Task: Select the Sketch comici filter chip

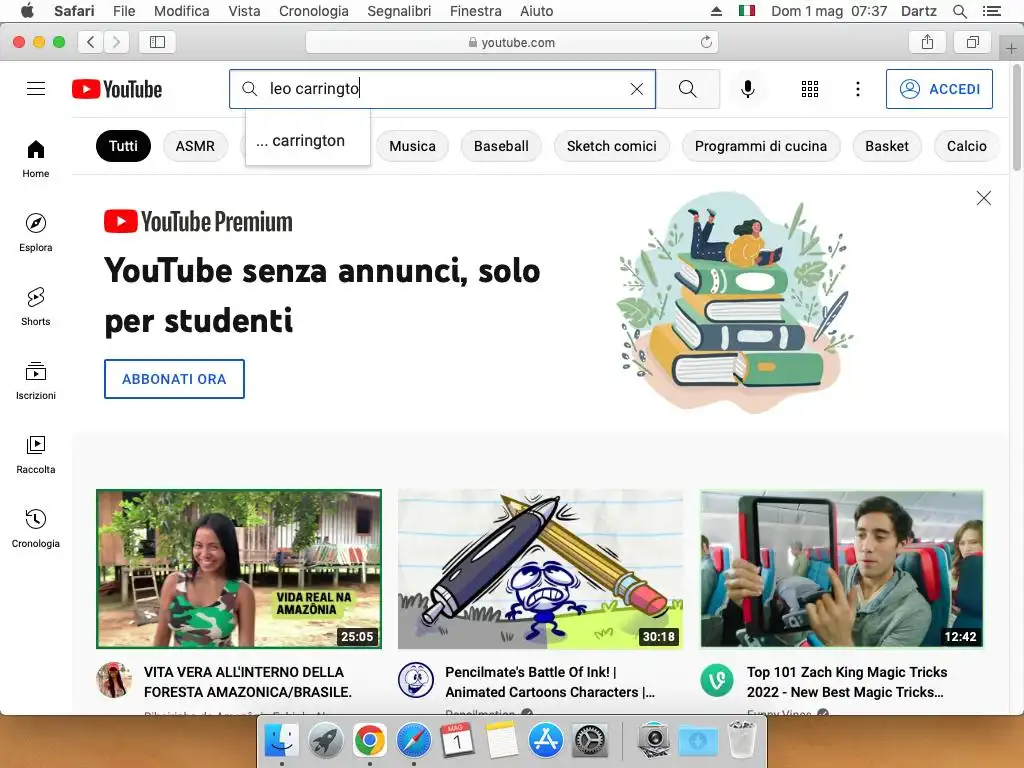Action: tap(611, 146)
